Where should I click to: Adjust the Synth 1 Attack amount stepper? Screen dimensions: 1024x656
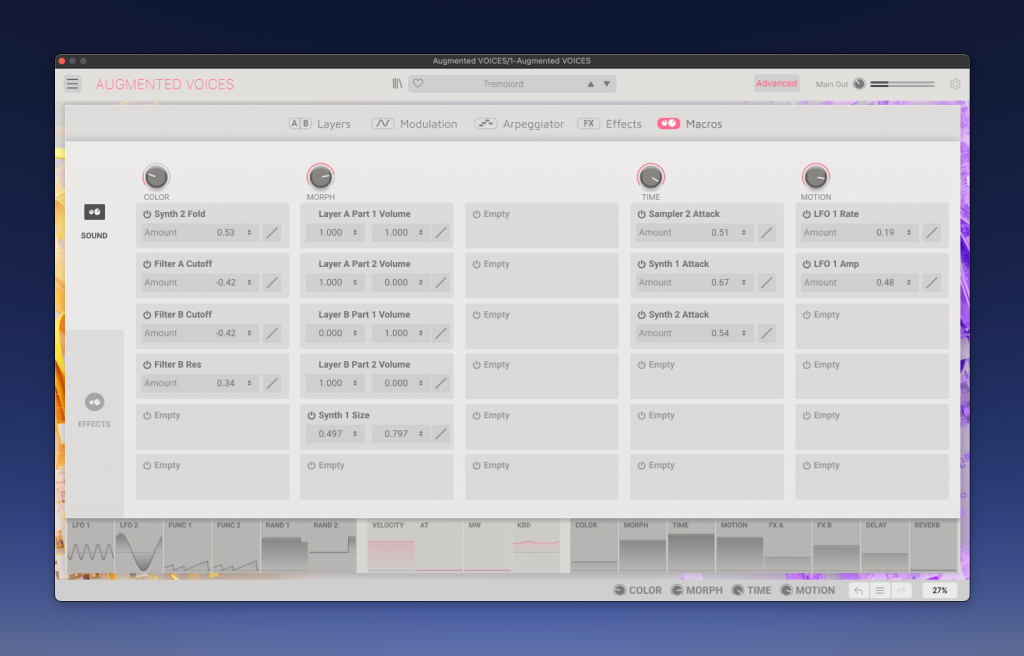click(x=741, y=283)
